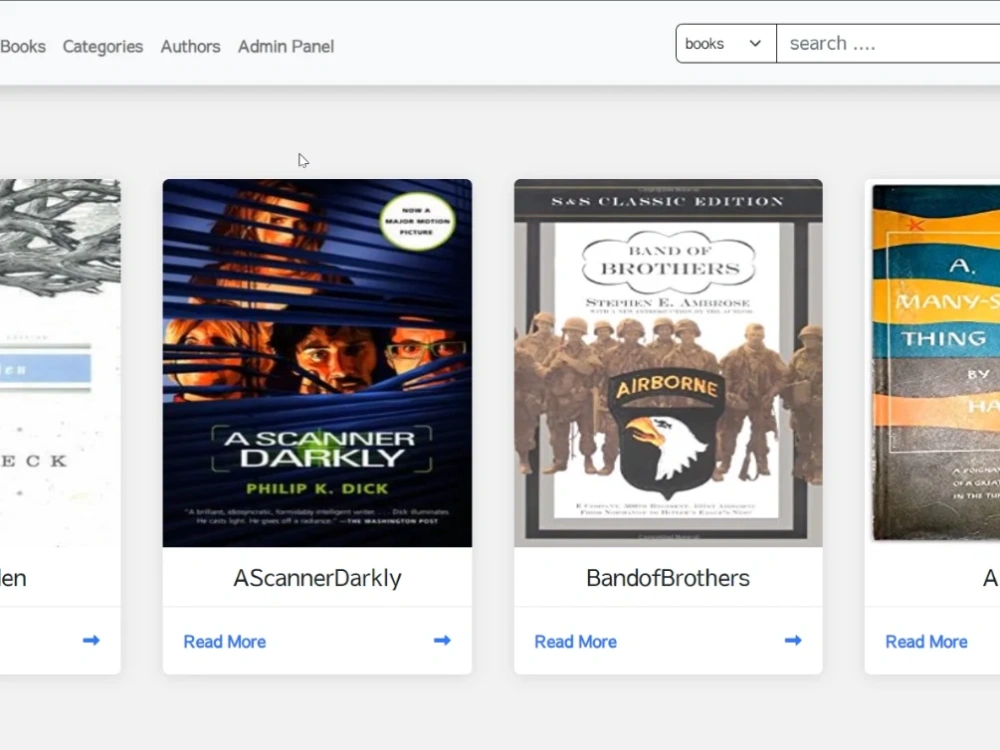Click the arrow icon on BandofBrothers card

coord(793,640)
